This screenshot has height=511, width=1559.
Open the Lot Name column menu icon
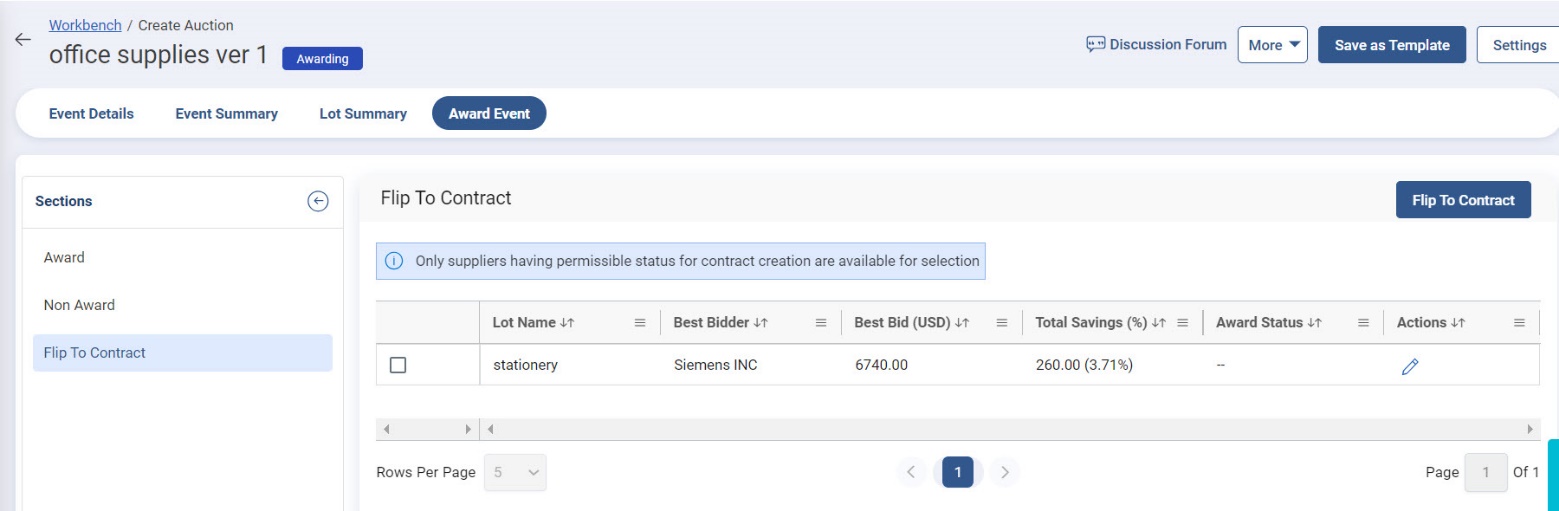[x=640, y=323]
